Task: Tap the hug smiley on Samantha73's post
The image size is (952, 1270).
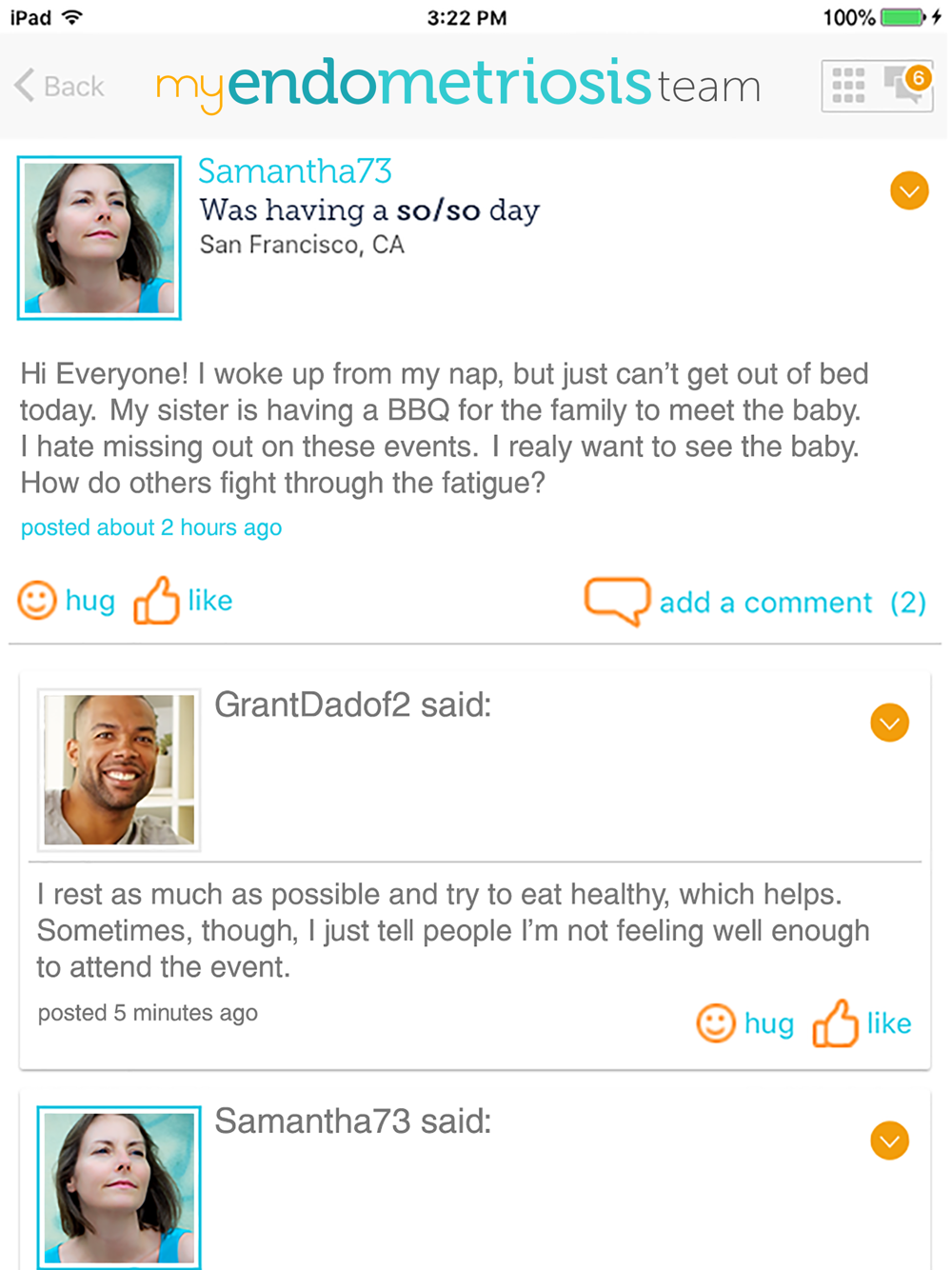Action: point(38,601)
